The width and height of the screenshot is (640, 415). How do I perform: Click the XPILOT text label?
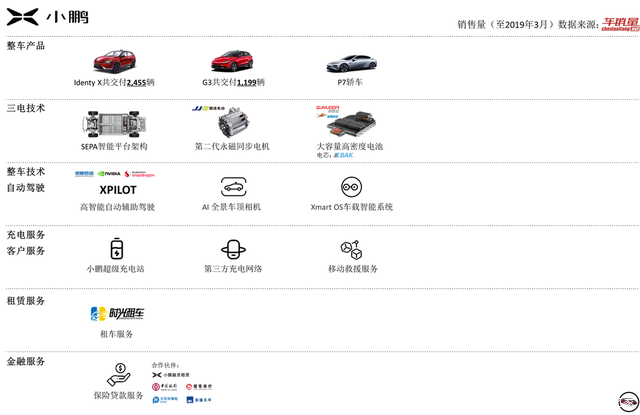[118, 190]
